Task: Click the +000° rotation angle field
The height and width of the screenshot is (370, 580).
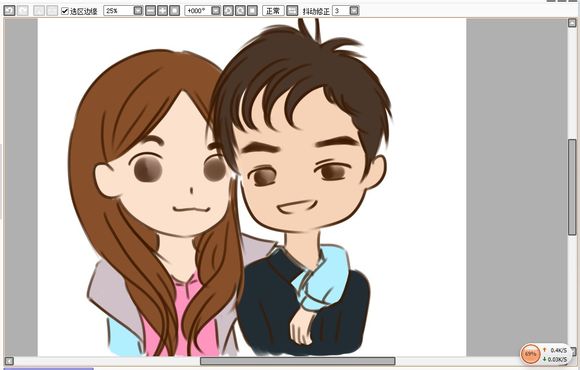Action: pyautogui.click(x=198, y=11)
